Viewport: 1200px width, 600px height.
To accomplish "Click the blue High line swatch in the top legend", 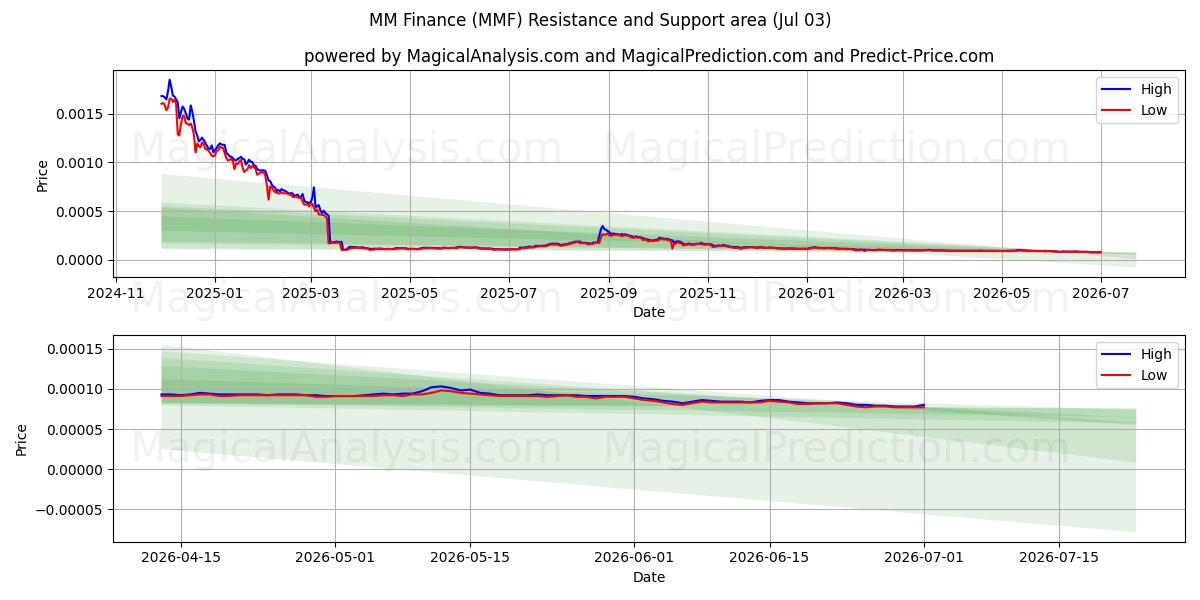I will click(x=1116, y=90).
